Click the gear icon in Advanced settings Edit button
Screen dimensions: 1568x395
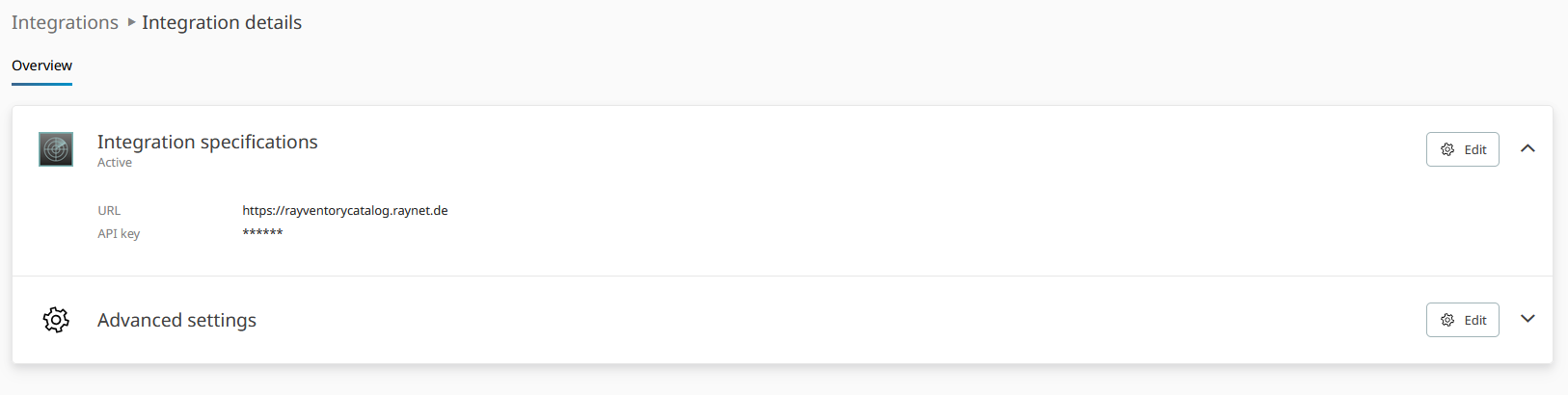pyautogui.click(x=1447, y=320)
